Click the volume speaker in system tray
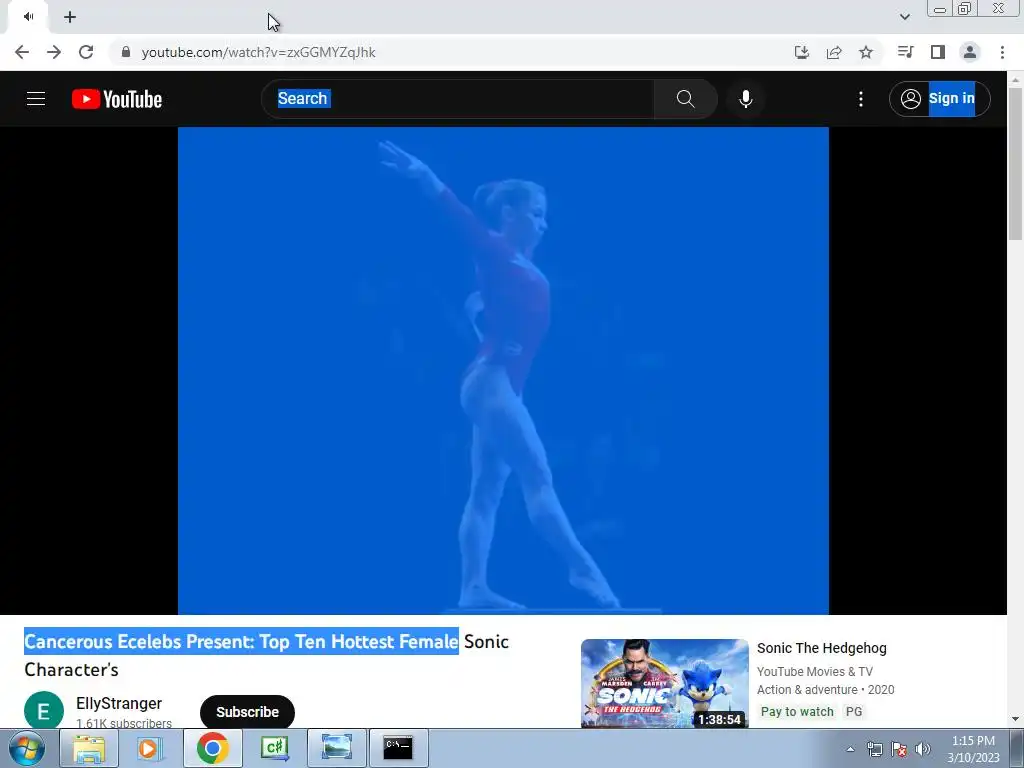 pos(923,749)
